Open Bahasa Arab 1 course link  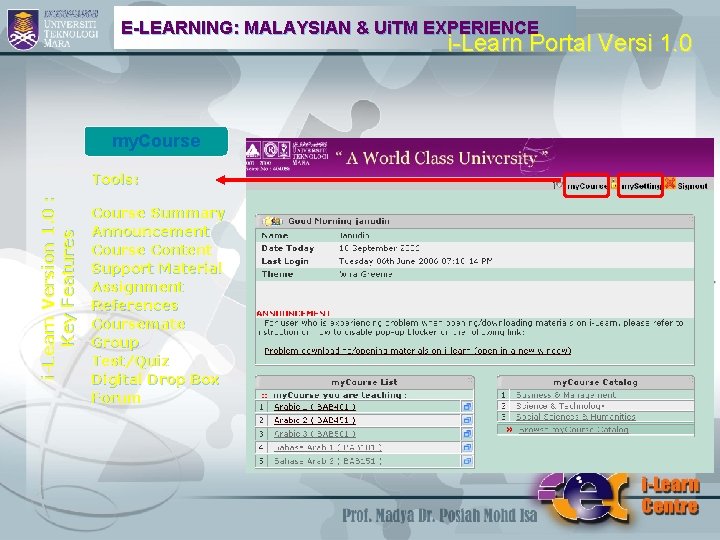[327, 447]
